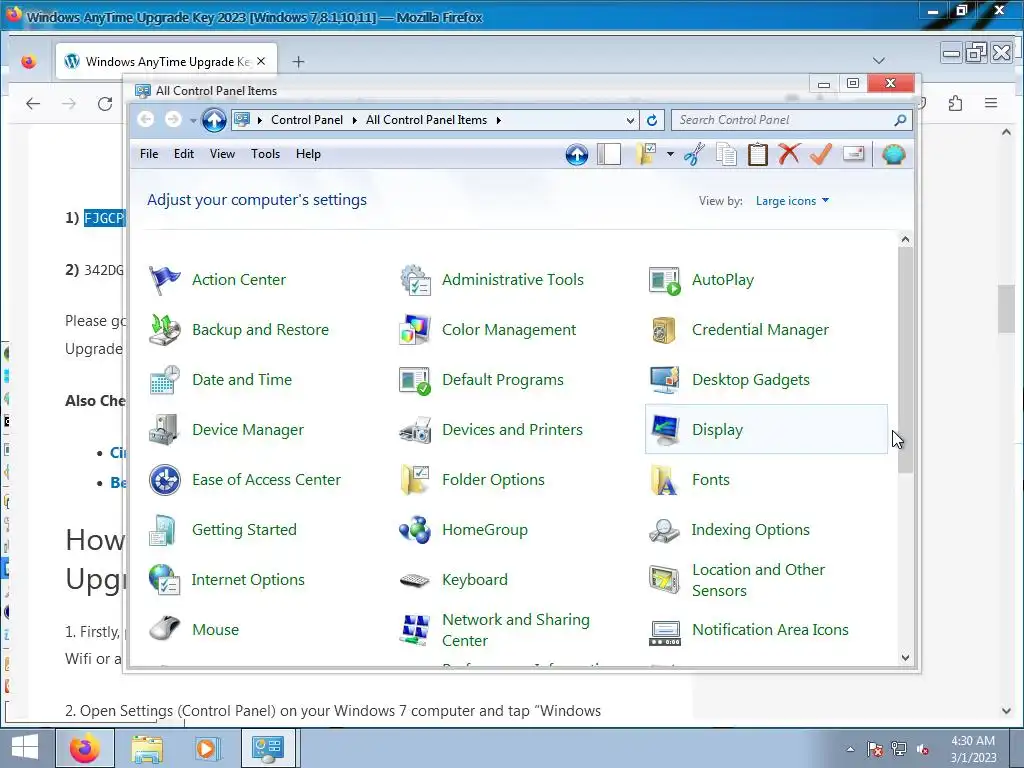1024x768 pixels.
Task: Click the clipboard Paste toolbar icon
Action: point(758,155)
